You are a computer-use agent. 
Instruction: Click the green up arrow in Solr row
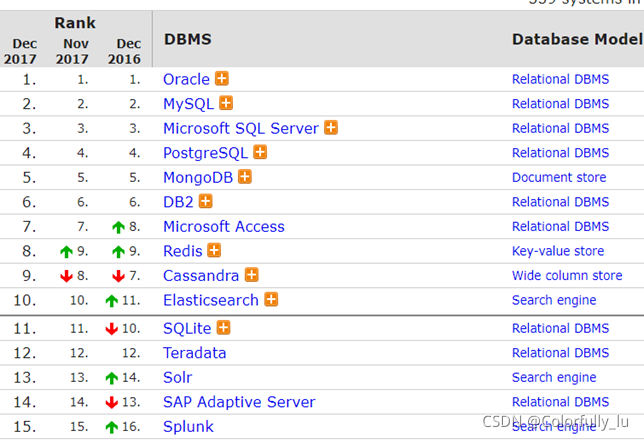tap(112, 378)
